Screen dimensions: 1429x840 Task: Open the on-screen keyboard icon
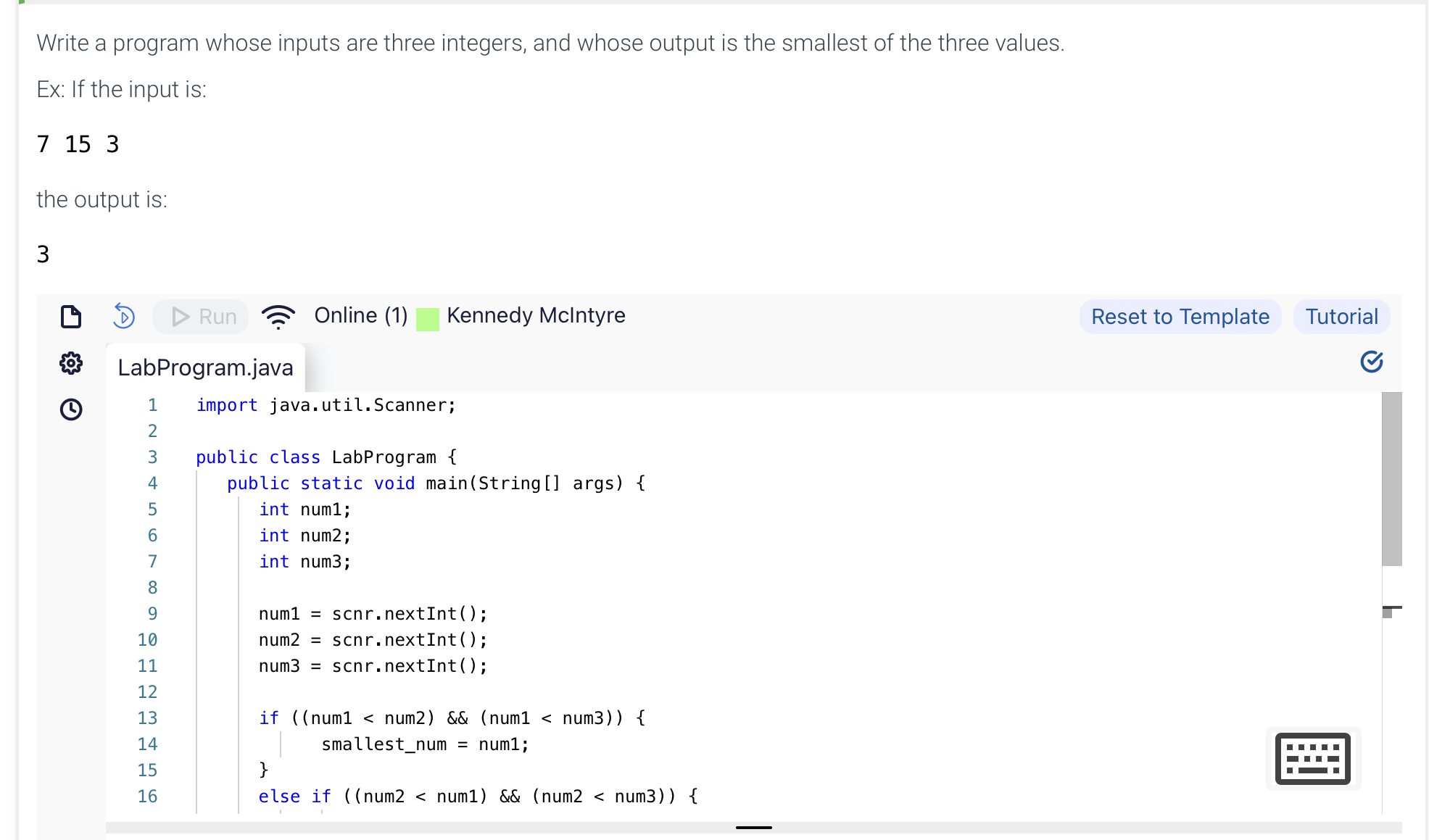(1312, 759)
